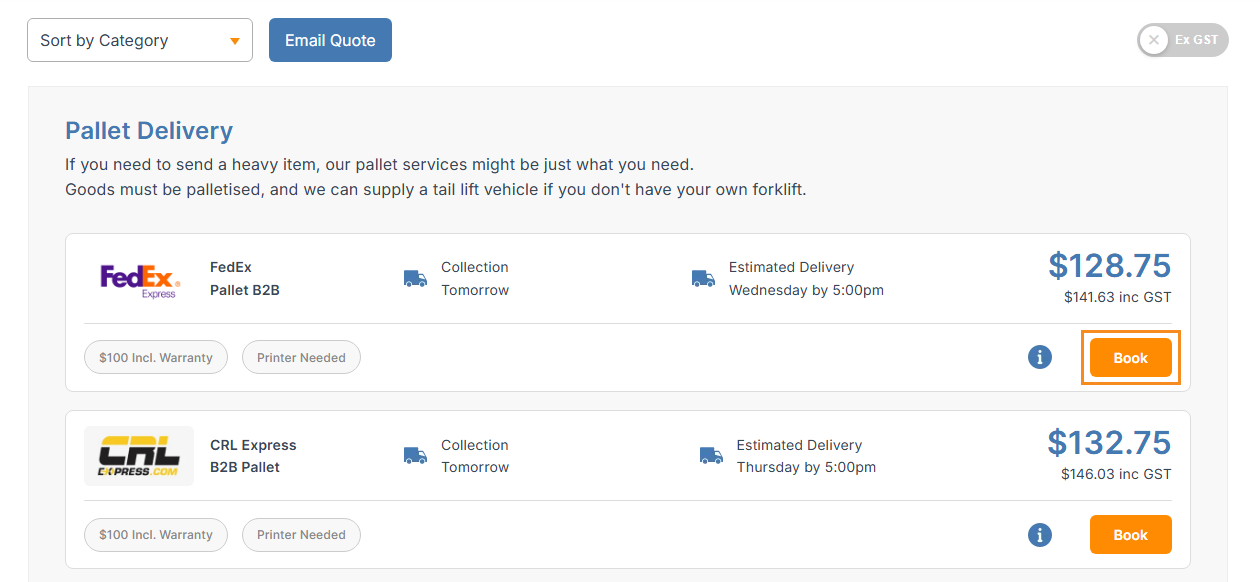Image resolution: width=1260 pixels, height=582 pixels.
Task: Click the FedEx estimated delivery truck icon
Action: point(703,278)
